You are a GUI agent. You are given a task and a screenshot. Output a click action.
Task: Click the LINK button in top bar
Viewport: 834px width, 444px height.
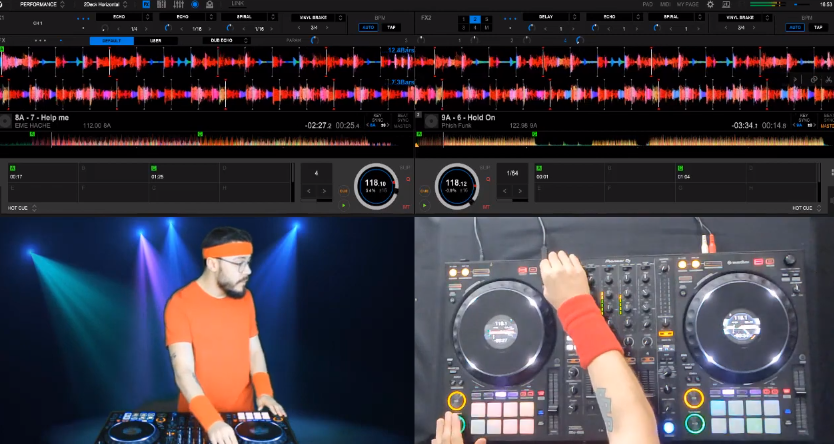238,4
